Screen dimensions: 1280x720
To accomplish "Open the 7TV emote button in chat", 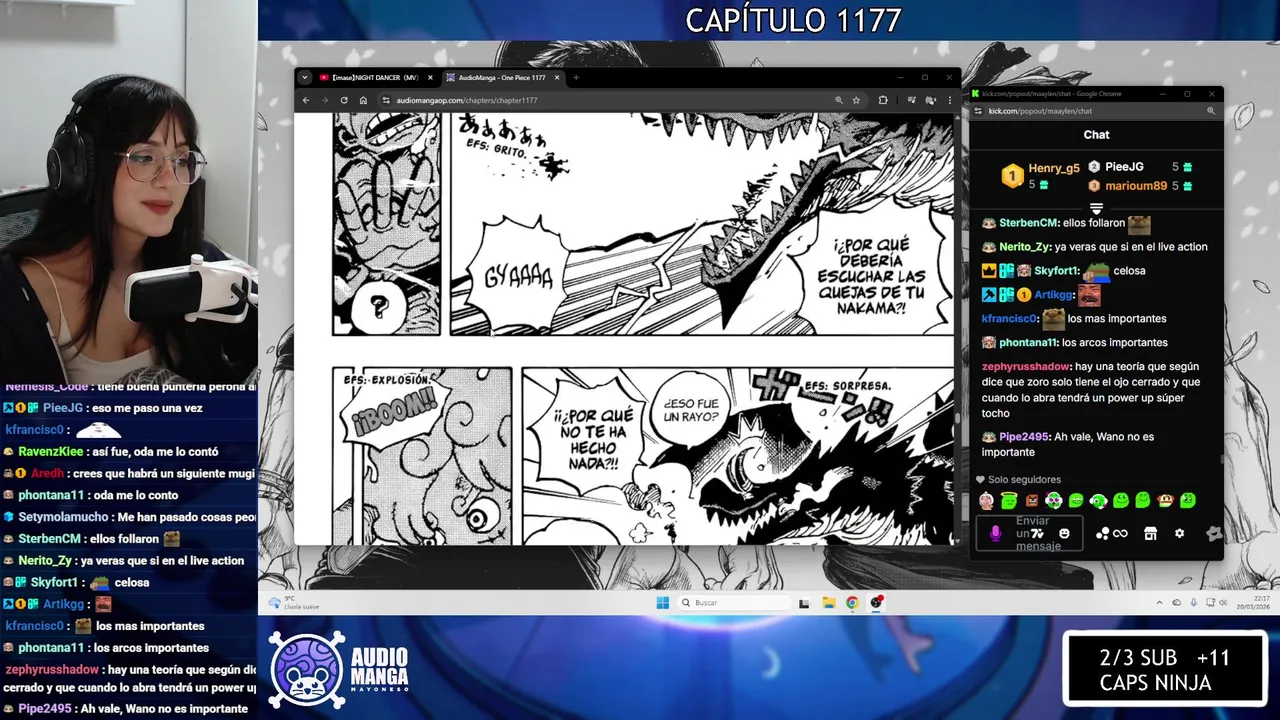I will click(x=1038, y=534).
